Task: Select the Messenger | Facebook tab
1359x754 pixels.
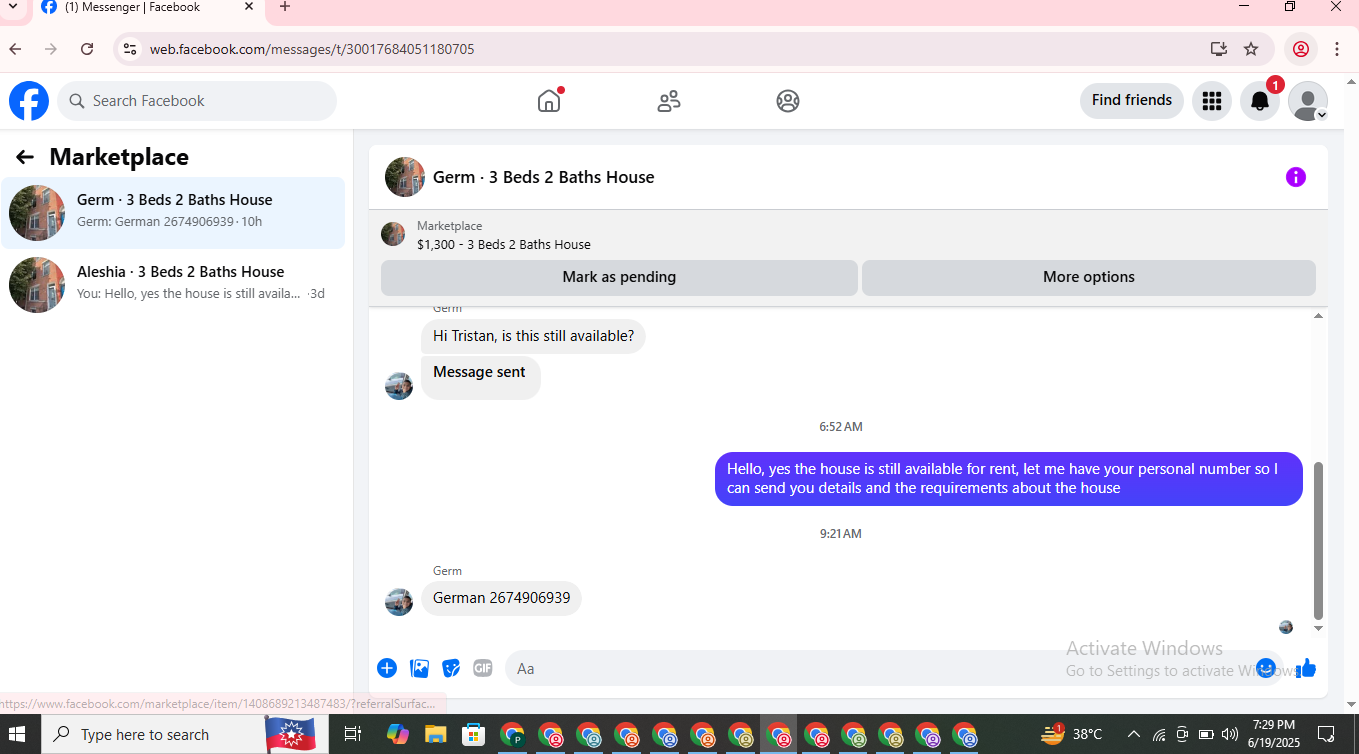Action: (148, 8)
